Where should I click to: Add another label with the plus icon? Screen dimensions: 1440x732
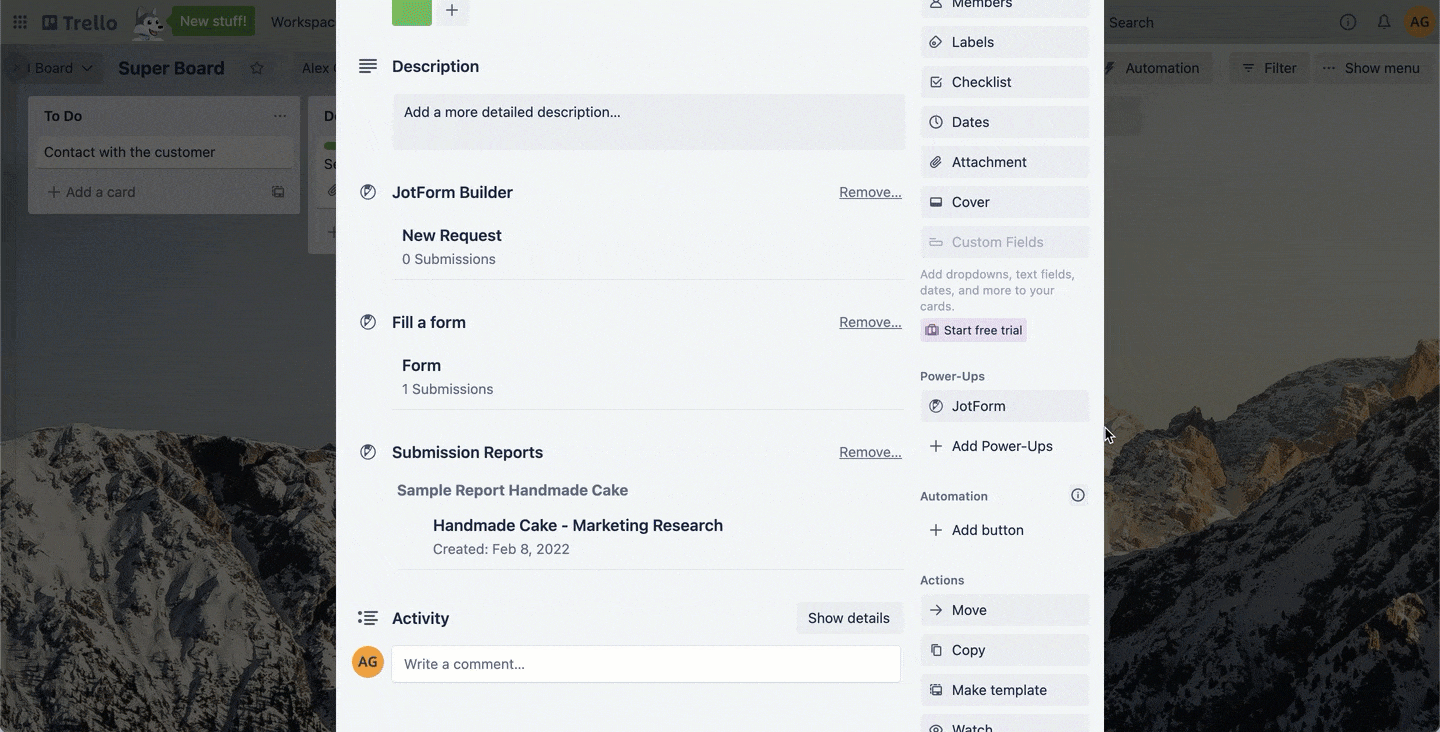452,10
